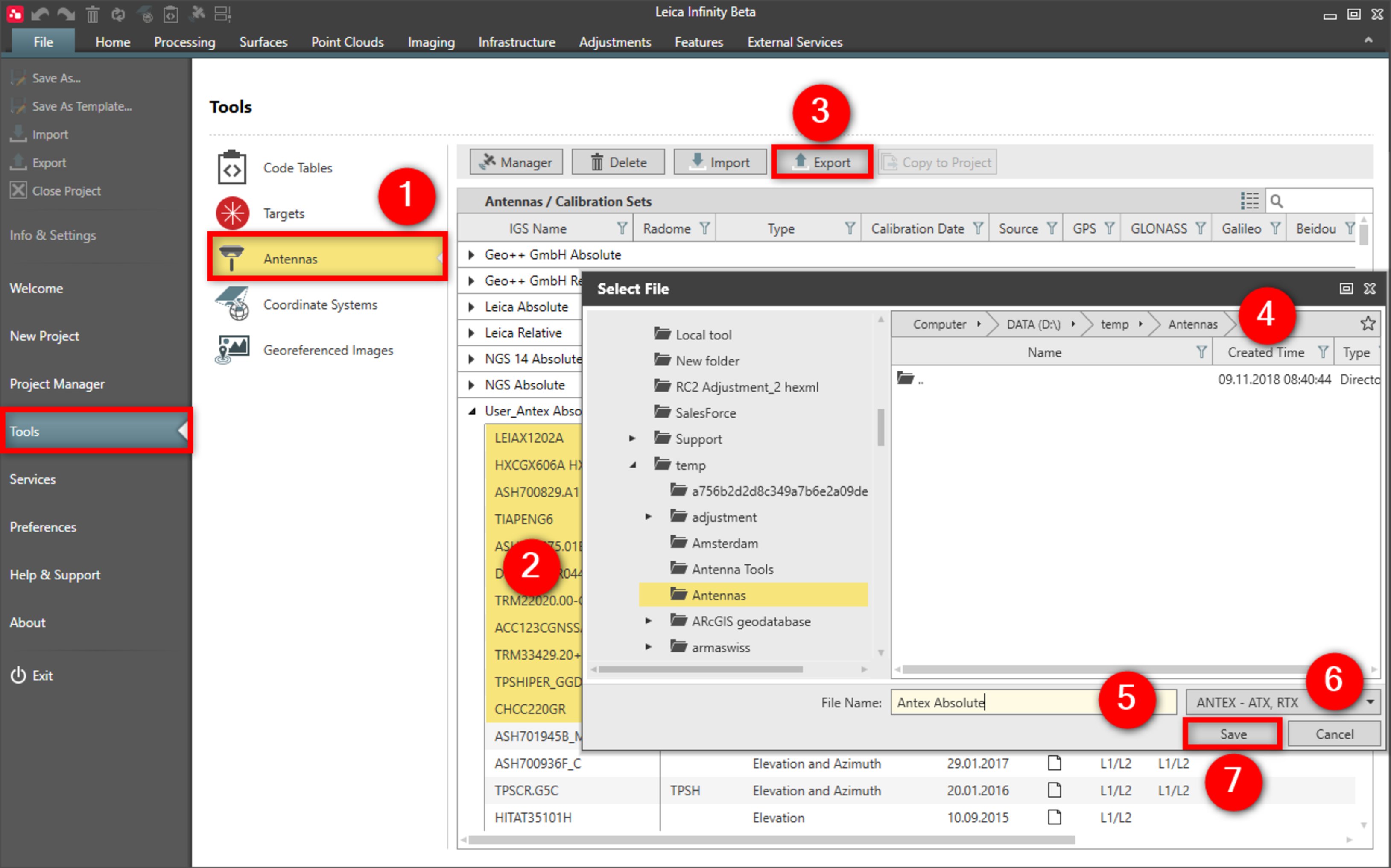
Task: Open the Home tab
Action: tap(113, 42)
